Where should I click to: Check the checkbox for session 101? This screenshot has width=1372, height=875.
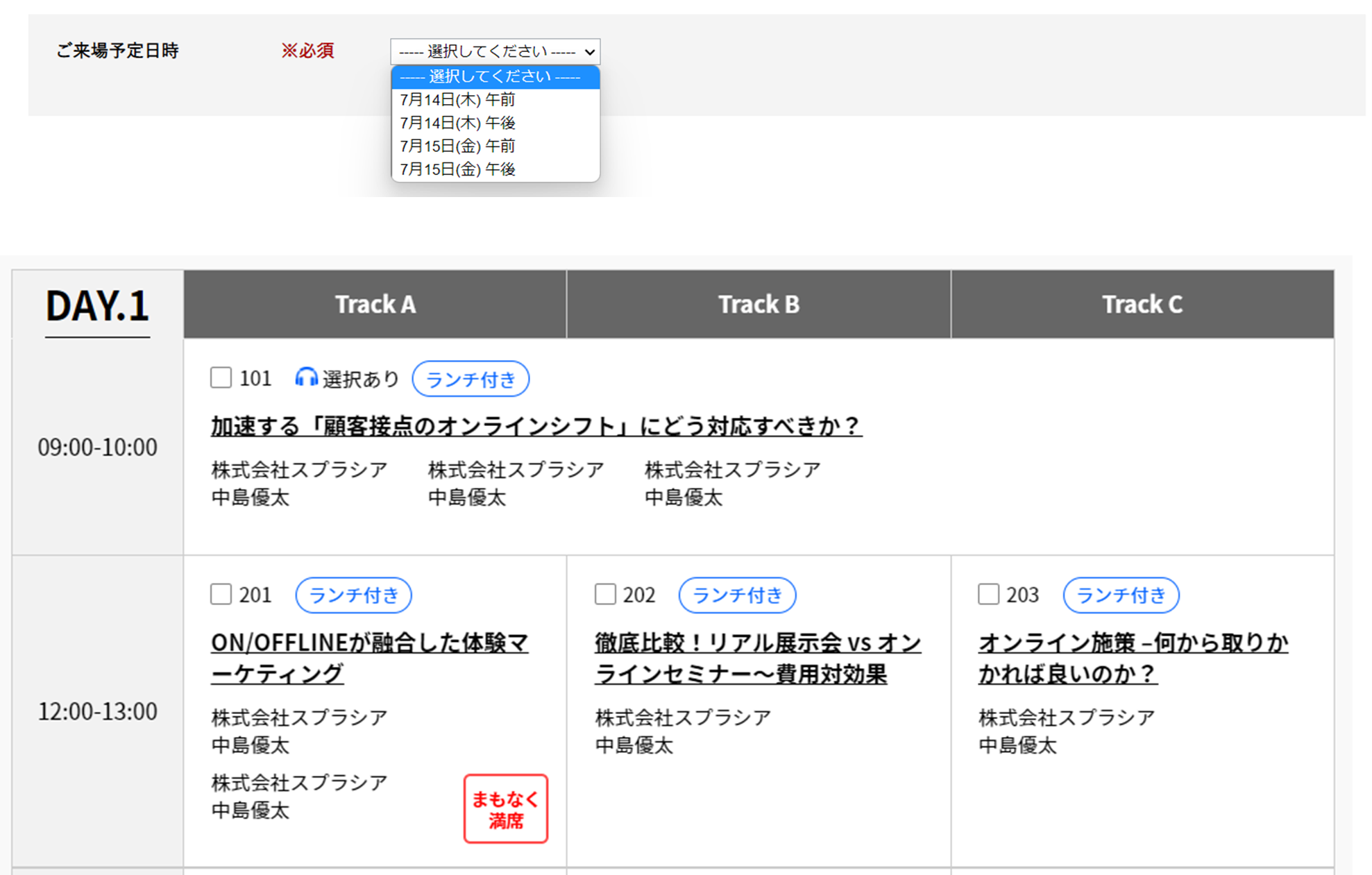click(x=220, y=377)
